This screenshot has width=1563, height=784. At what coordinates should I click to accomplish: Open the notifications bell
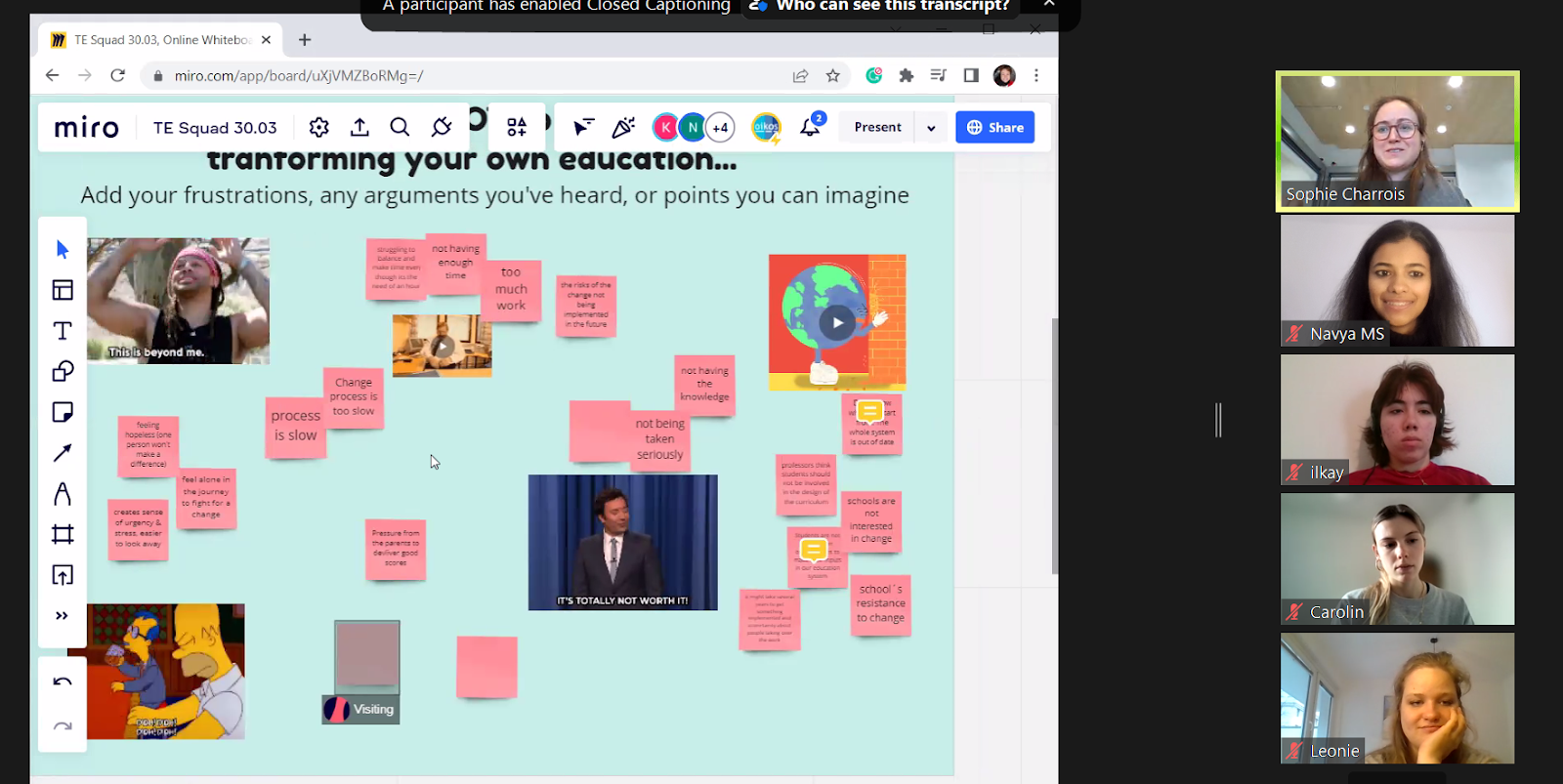point(811,127)
